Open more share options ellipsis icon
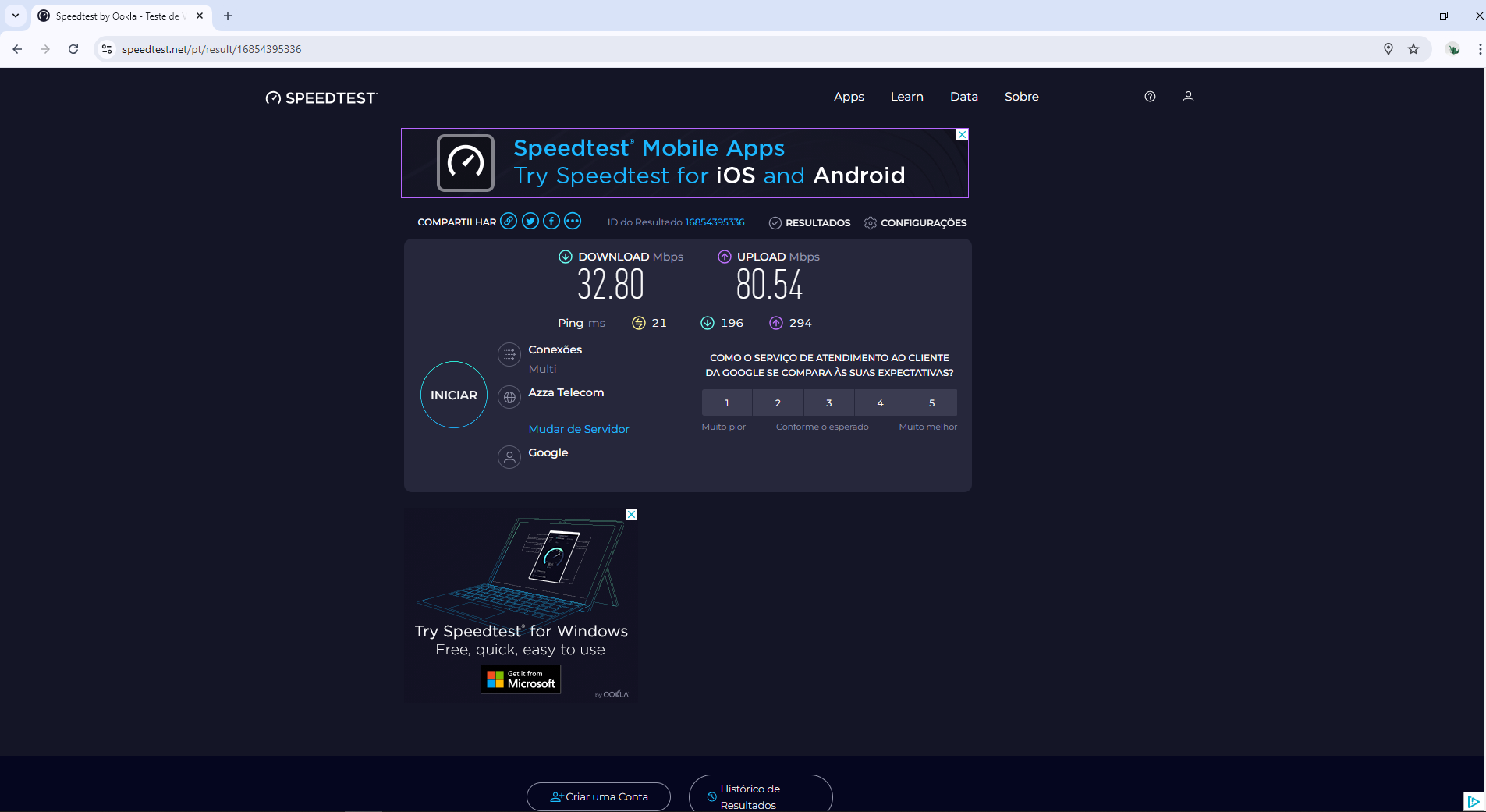Image resolution: width=1486 pixels, height=812 pixels. click(573, 222)
